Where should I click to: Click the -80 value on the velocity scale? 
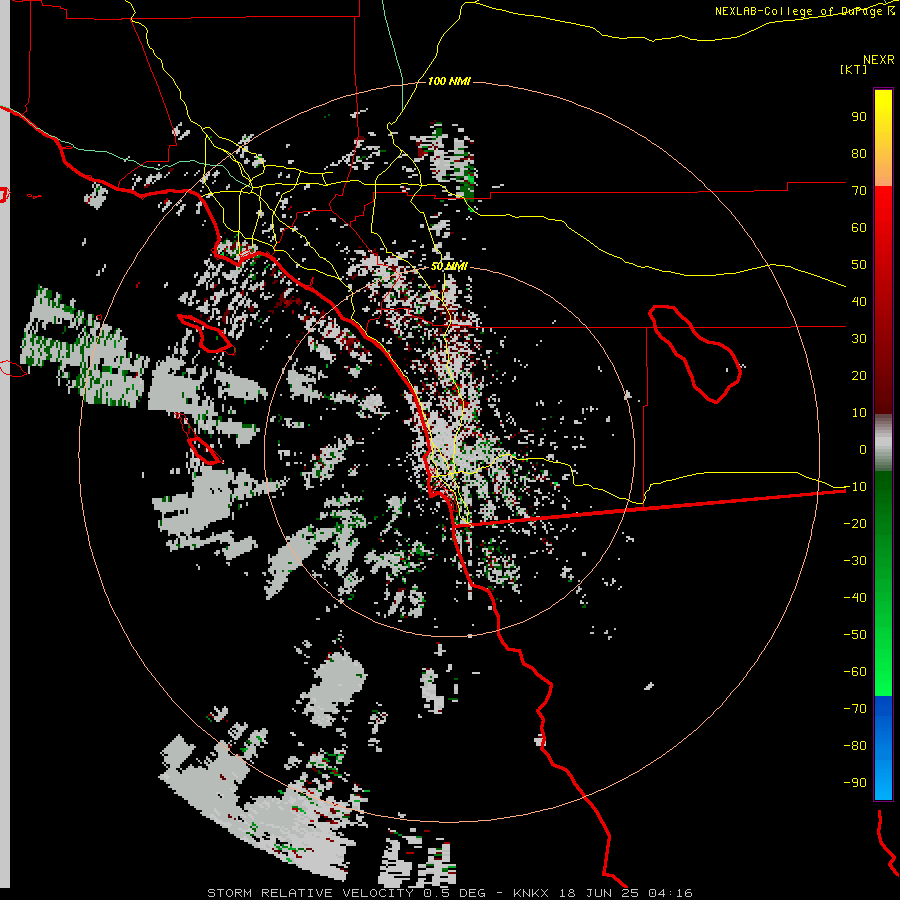[855, 746]
